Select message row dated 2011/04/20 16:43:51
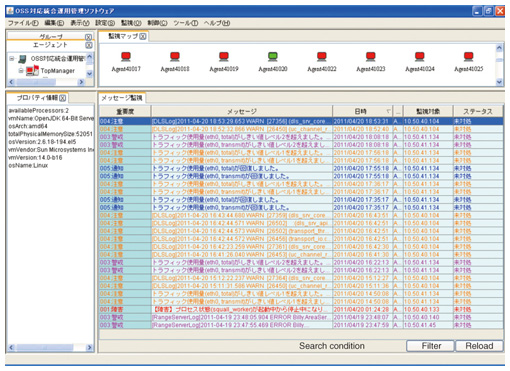The width and height of the screenshot is (510, 371). pos(301,215)
